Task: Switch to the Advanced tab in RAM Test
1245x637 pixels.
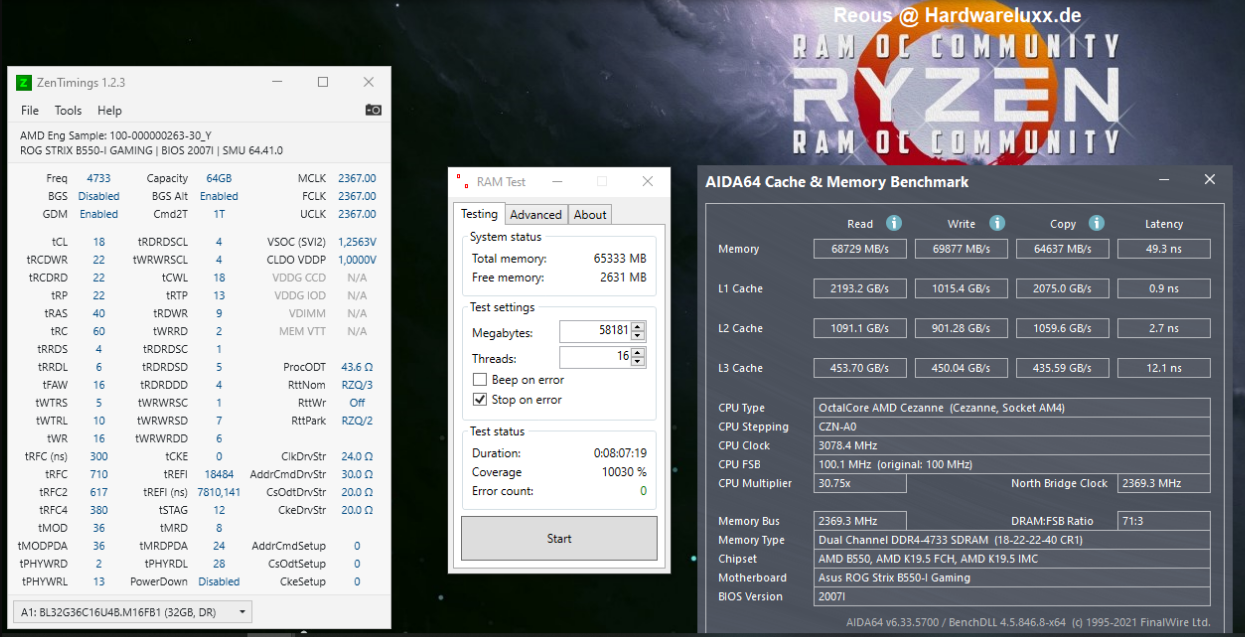Action: pyautogui.click(x=536, y=215)
